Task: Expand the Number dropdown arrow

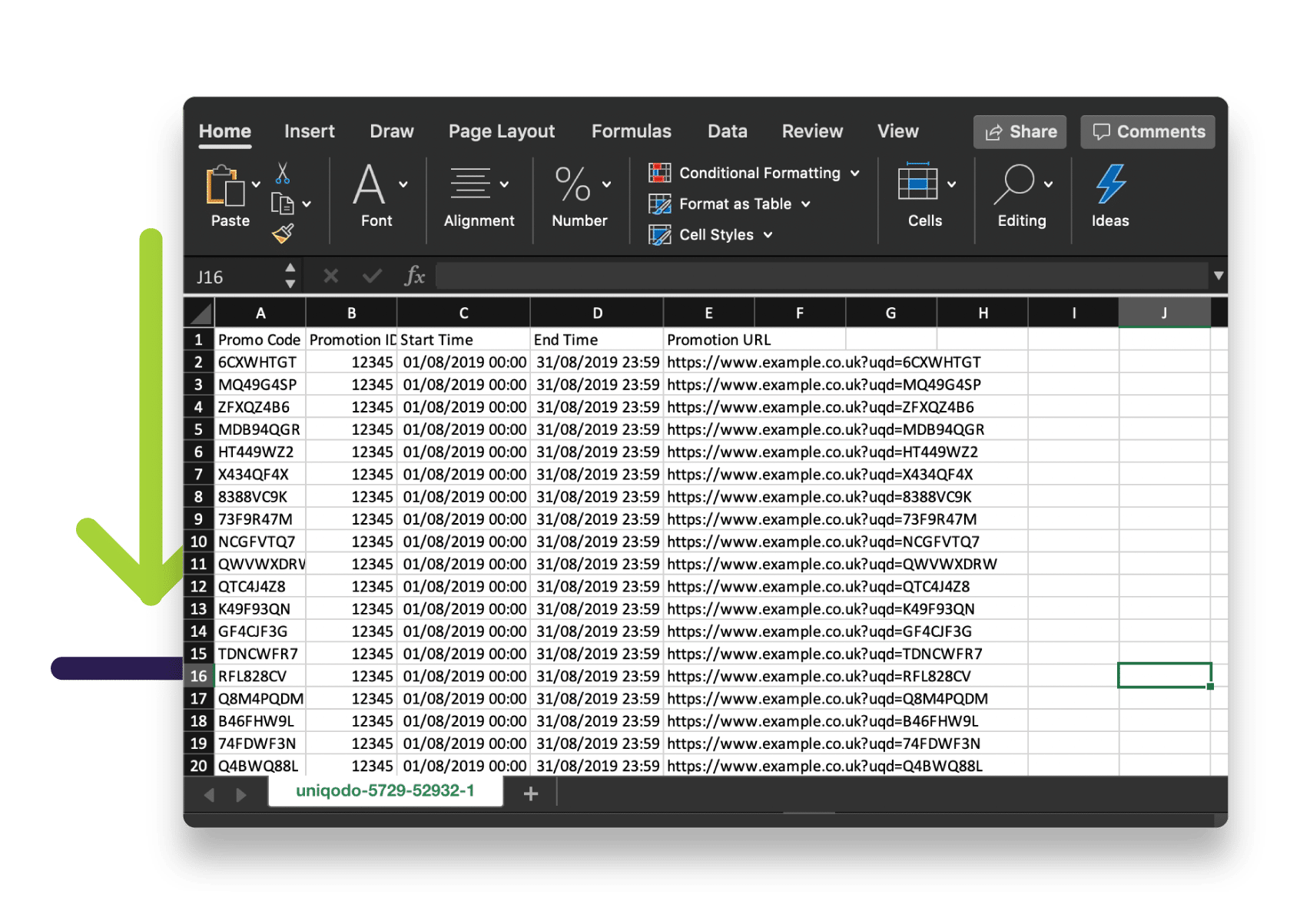Action: 607,184
